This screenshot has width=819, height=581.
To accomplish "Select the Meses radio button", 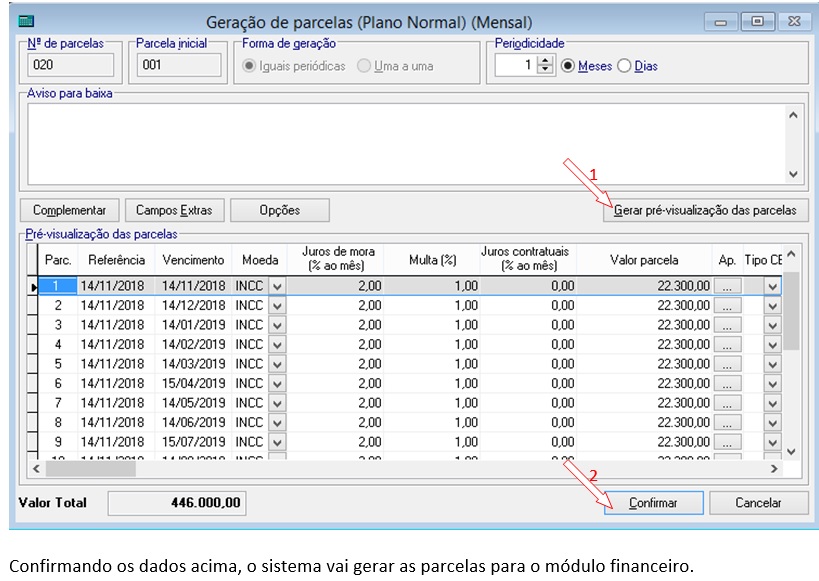I will tap(568, 66).
